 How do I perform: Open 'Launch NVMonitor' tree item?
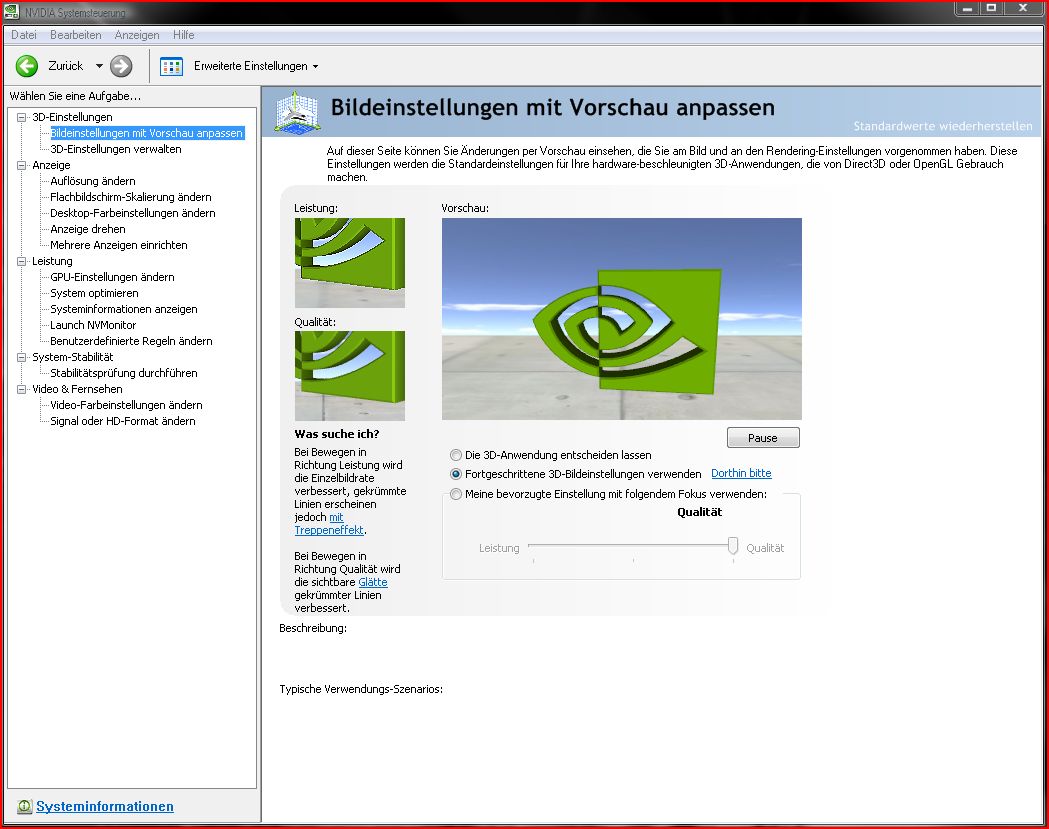click(93, 325)
